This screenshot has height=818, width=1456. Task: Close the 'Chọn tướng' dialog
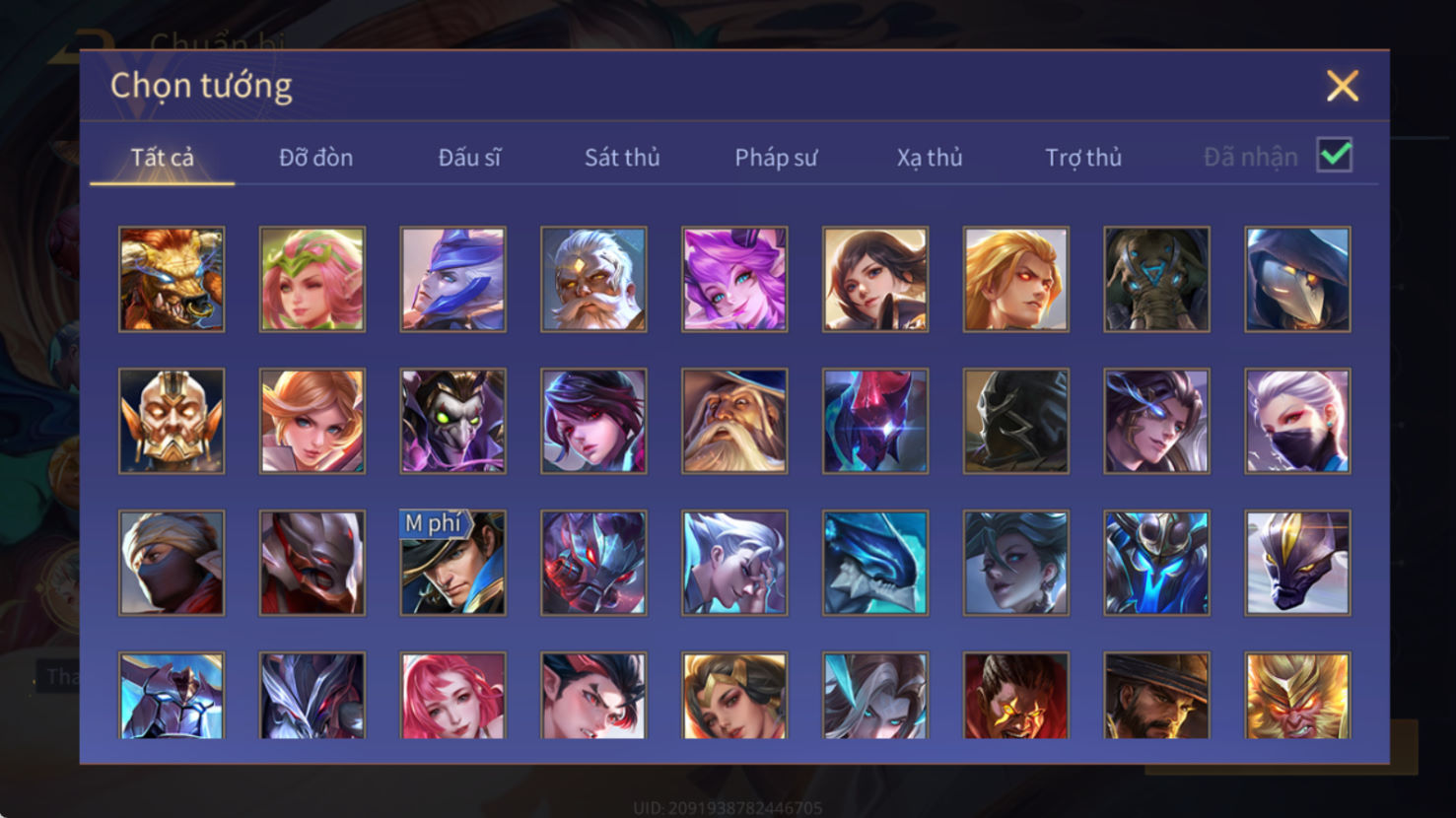point(1343,86)
